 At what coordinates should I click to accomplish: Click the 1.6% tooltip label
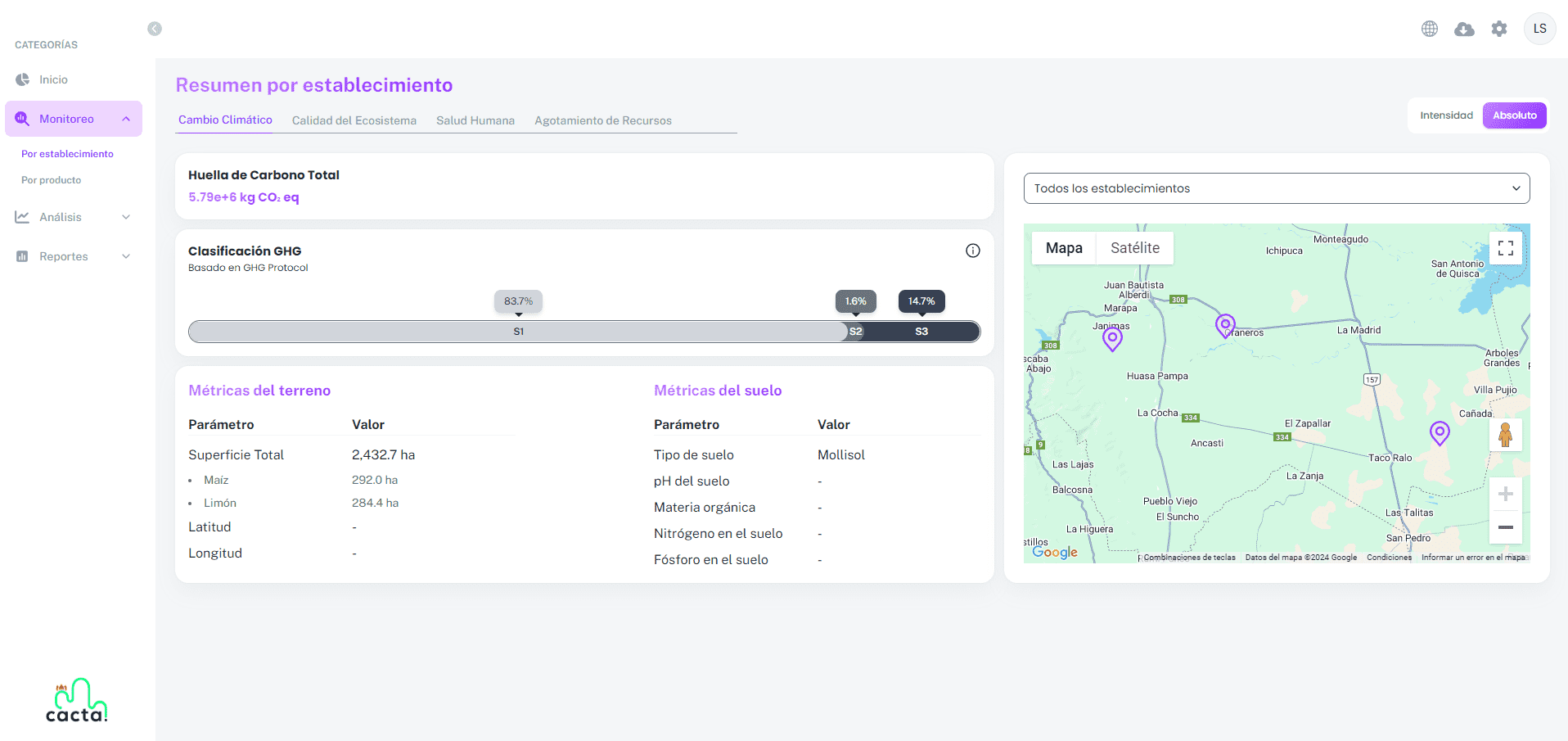[855, 301]
